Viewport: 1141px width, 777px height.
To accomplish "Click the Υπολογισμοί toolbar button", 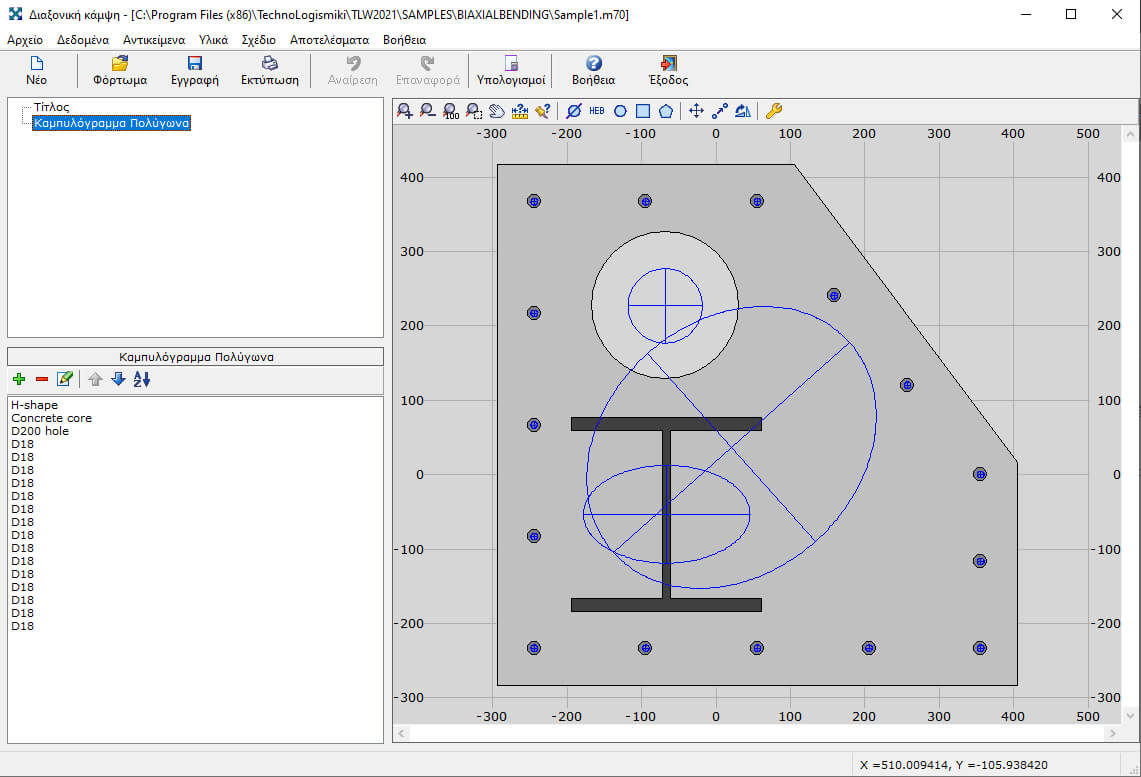I will (511, 71).
